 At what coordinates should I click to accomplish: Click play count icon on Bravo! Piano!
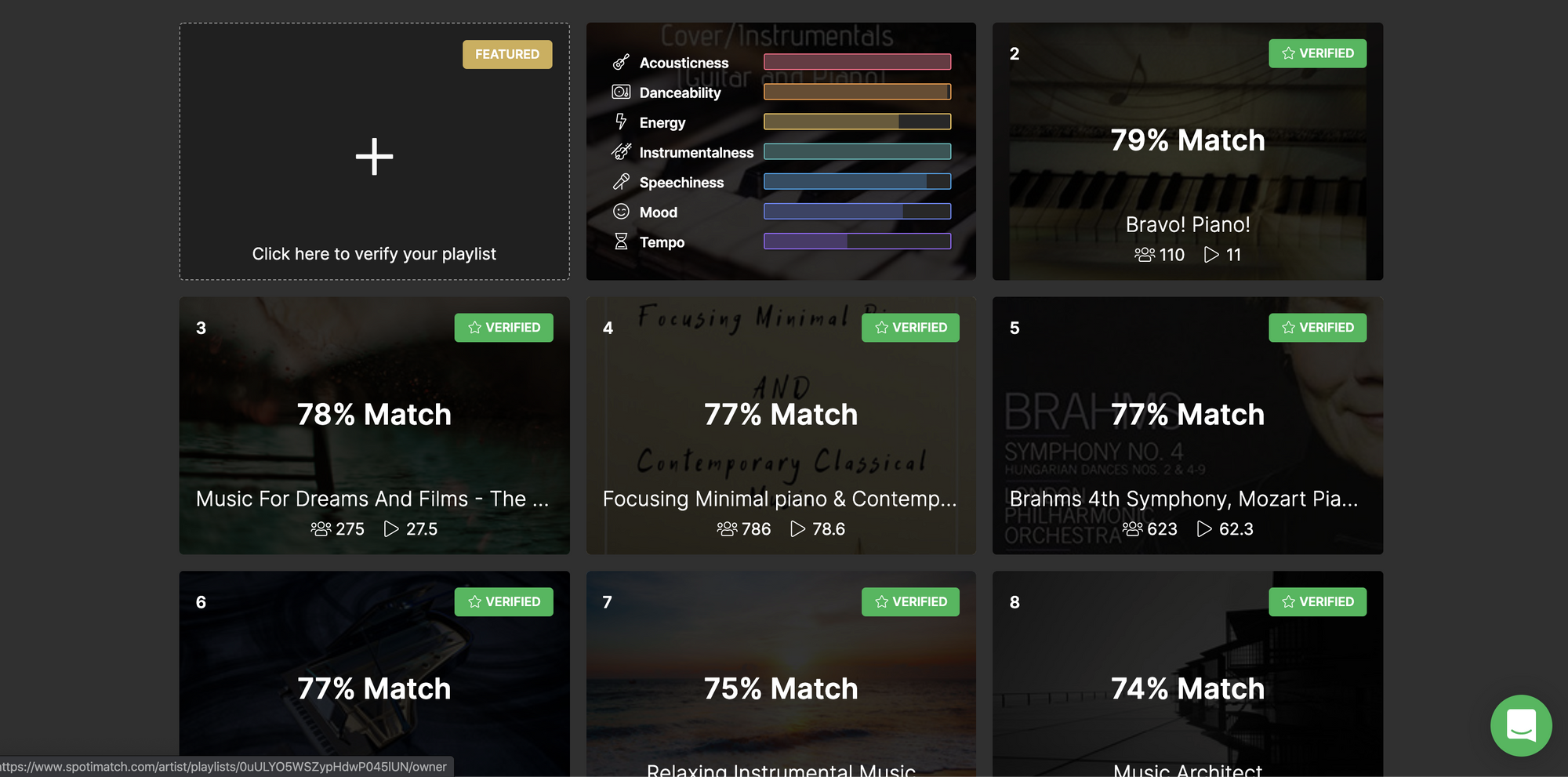[x=1211, y=255]
